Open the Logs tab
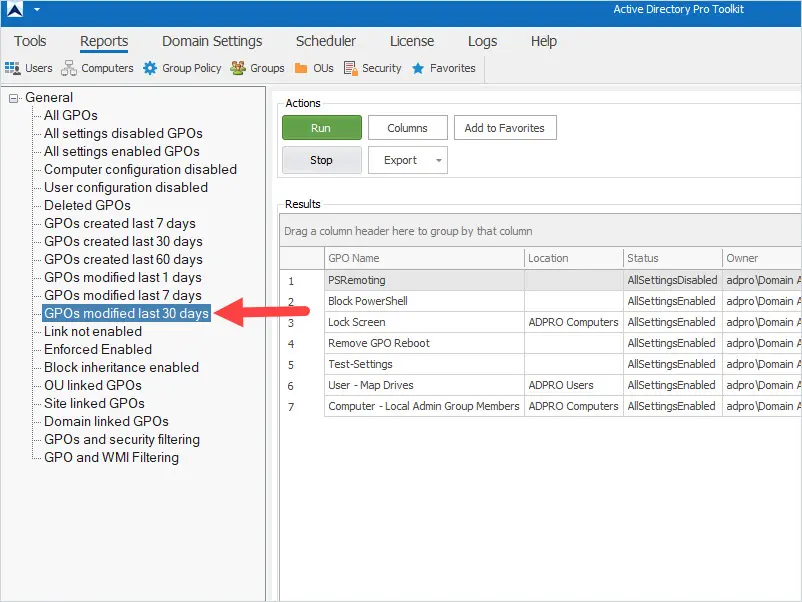Screen dimensions: 802x602 [x=482, y=41]
